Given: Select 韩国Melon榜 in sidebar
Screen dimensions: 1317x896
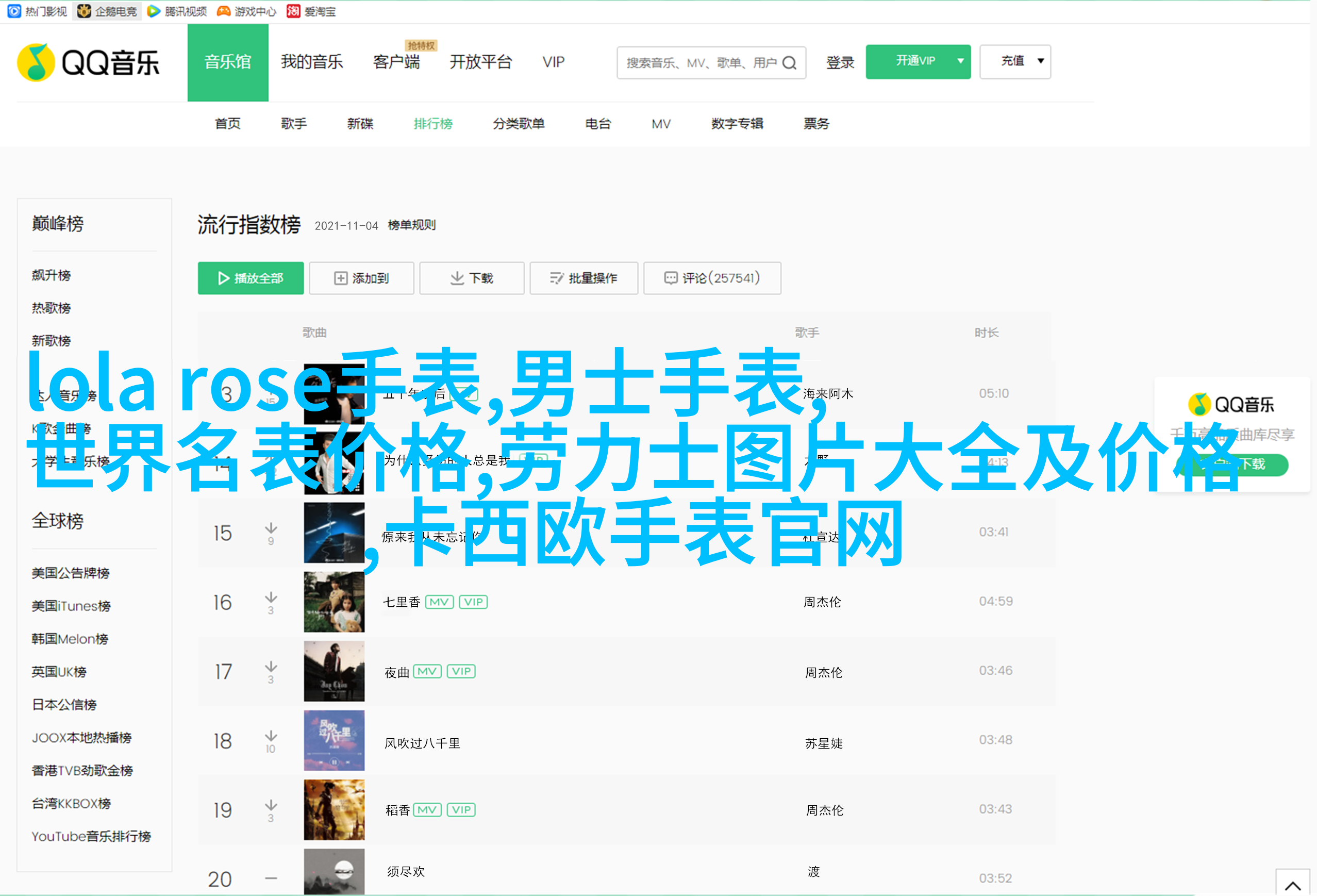Looking at the screenshot, I should 70,639.
